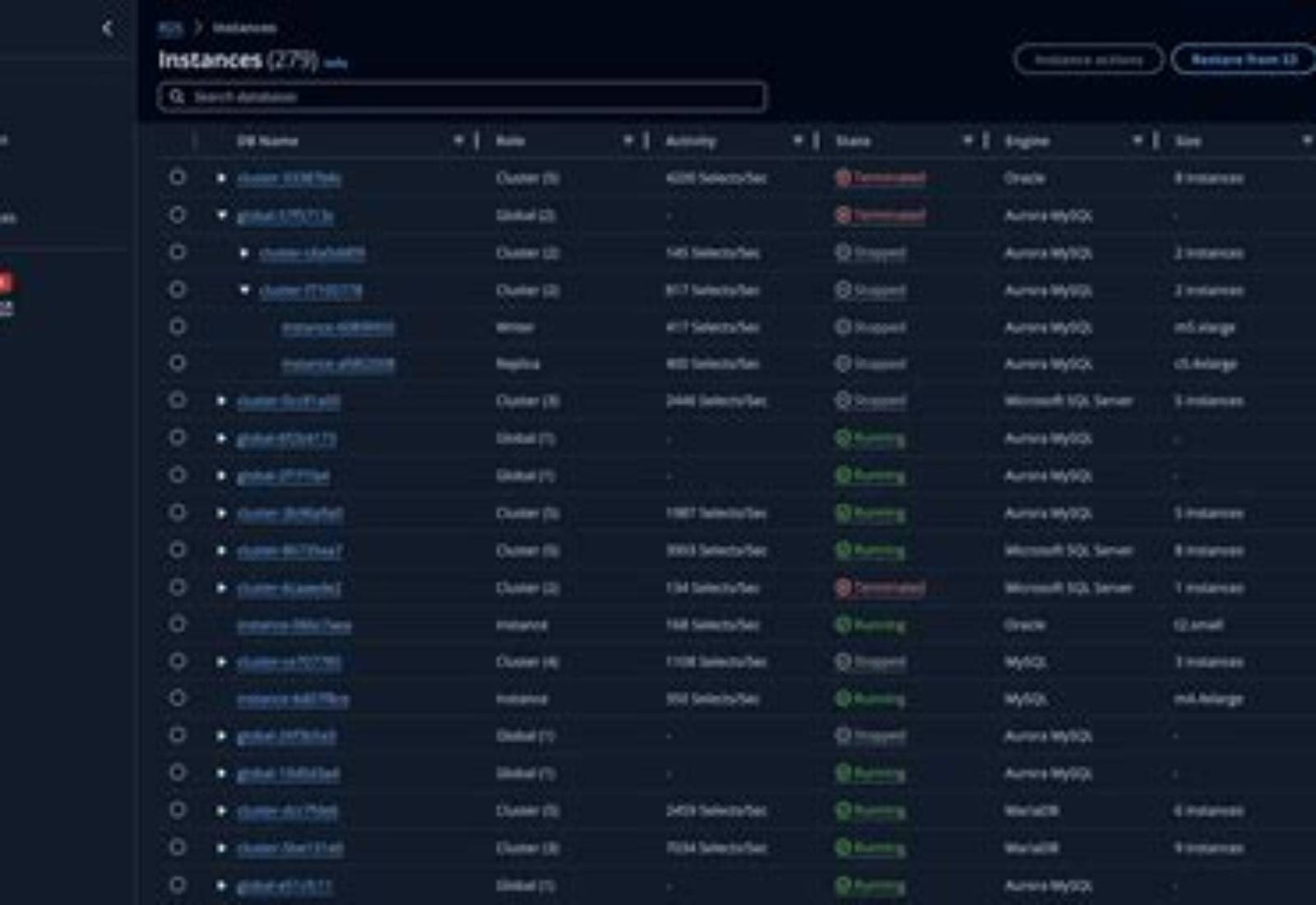Collapse the expanded Global (2) row
The image size is (1316, 905).
pyautogui.click(x=221, y=215)
